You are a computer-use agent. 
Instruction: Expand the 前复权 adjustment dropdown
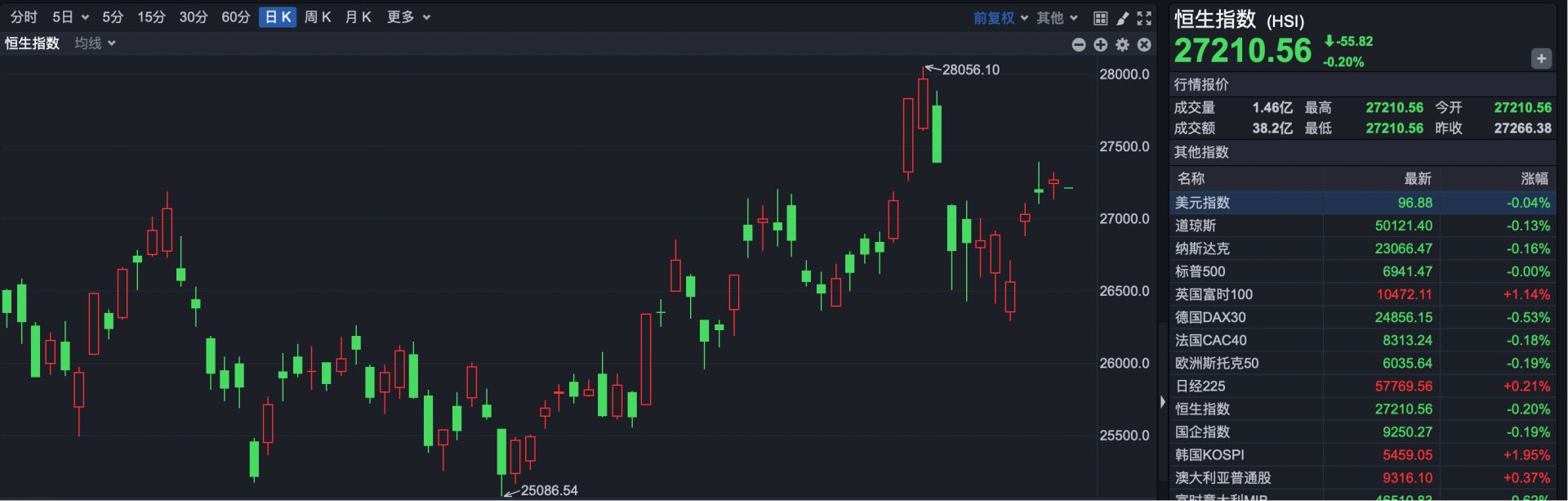[x=1000, y=18]
